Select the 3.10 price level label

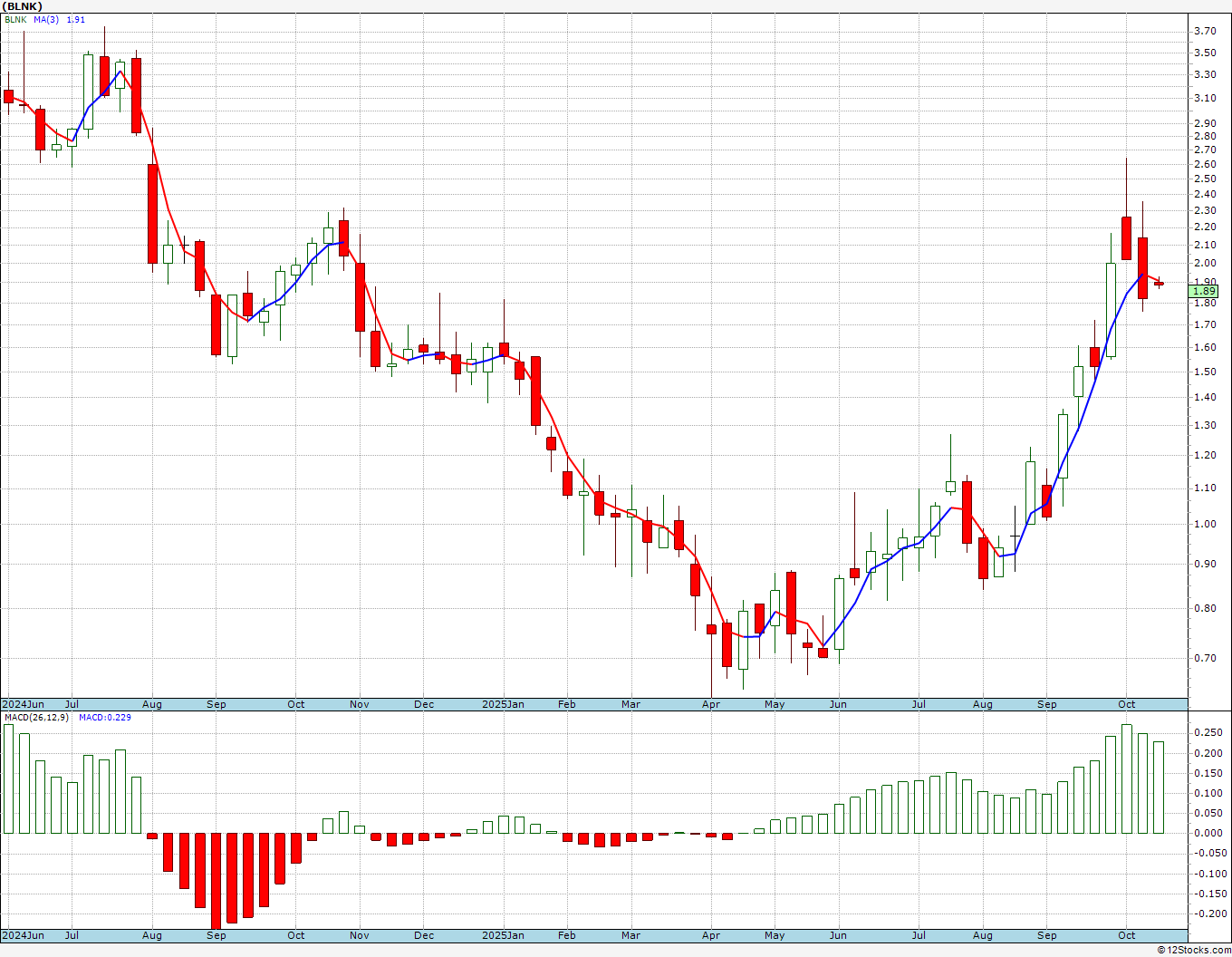click(1205, 98)
